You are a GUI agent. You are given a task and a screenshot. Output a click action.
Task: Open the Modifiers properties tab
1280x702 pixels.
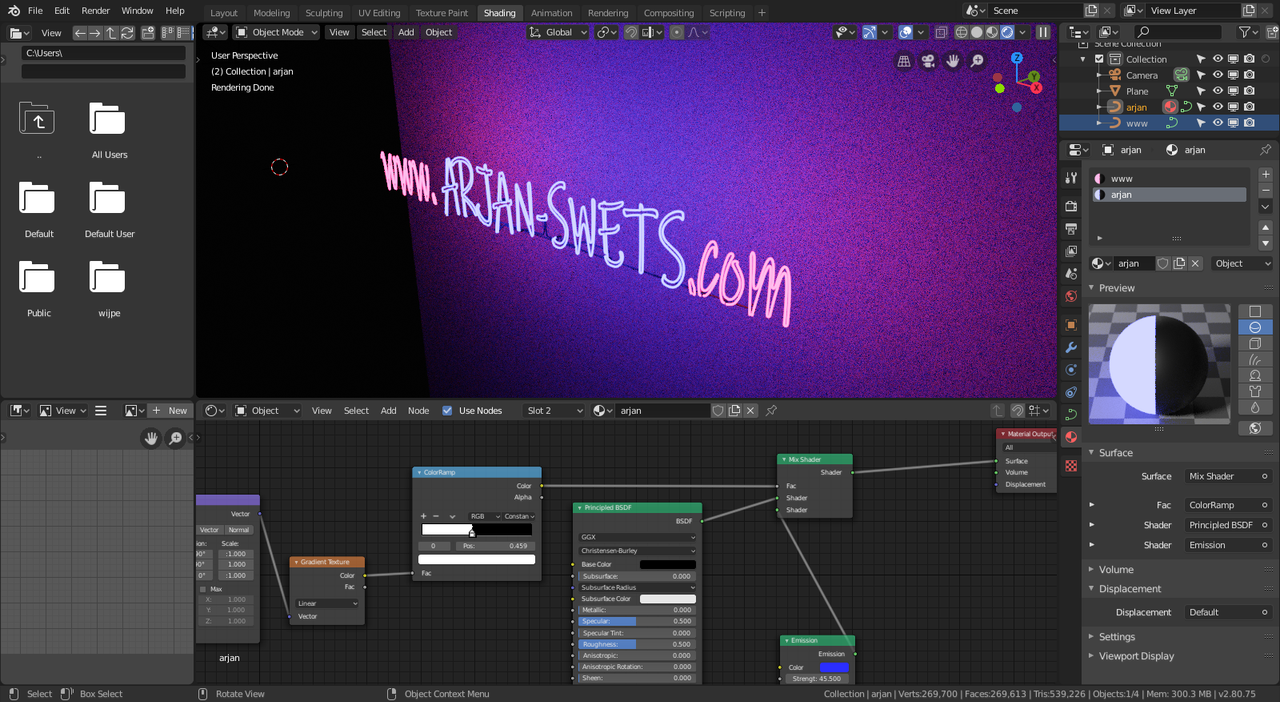pos(1071,347)
